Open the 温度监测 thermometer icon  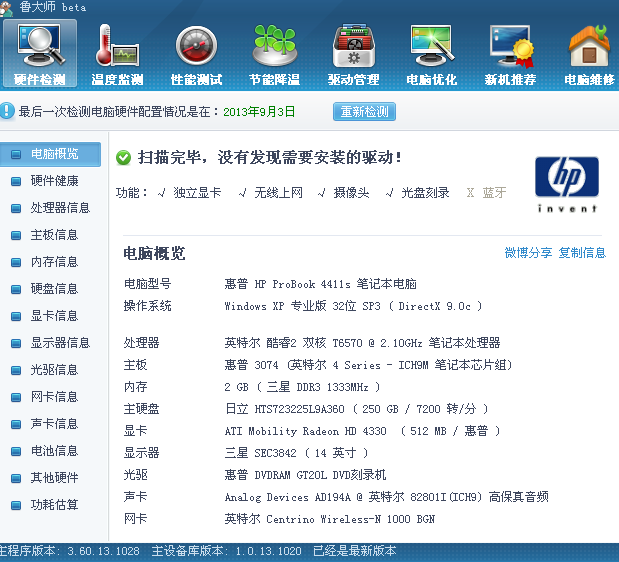click(117, 53)
